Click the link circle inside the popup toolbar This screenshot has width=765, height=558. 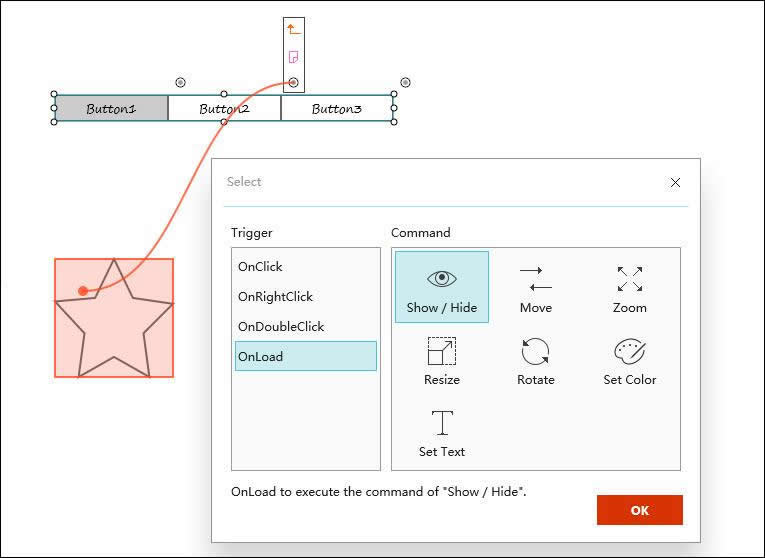(294, 82)
